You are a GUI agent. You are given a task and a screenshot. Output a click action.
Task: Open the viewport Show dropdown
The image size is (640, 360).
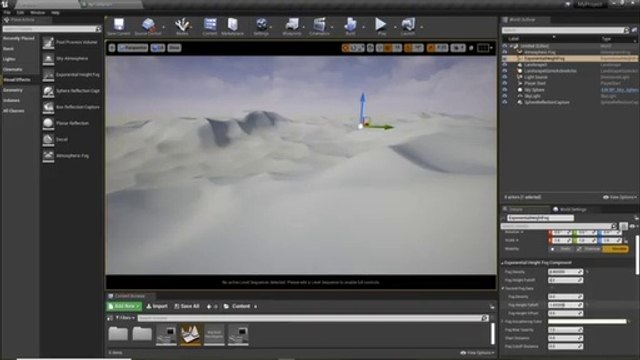point(174,48)
